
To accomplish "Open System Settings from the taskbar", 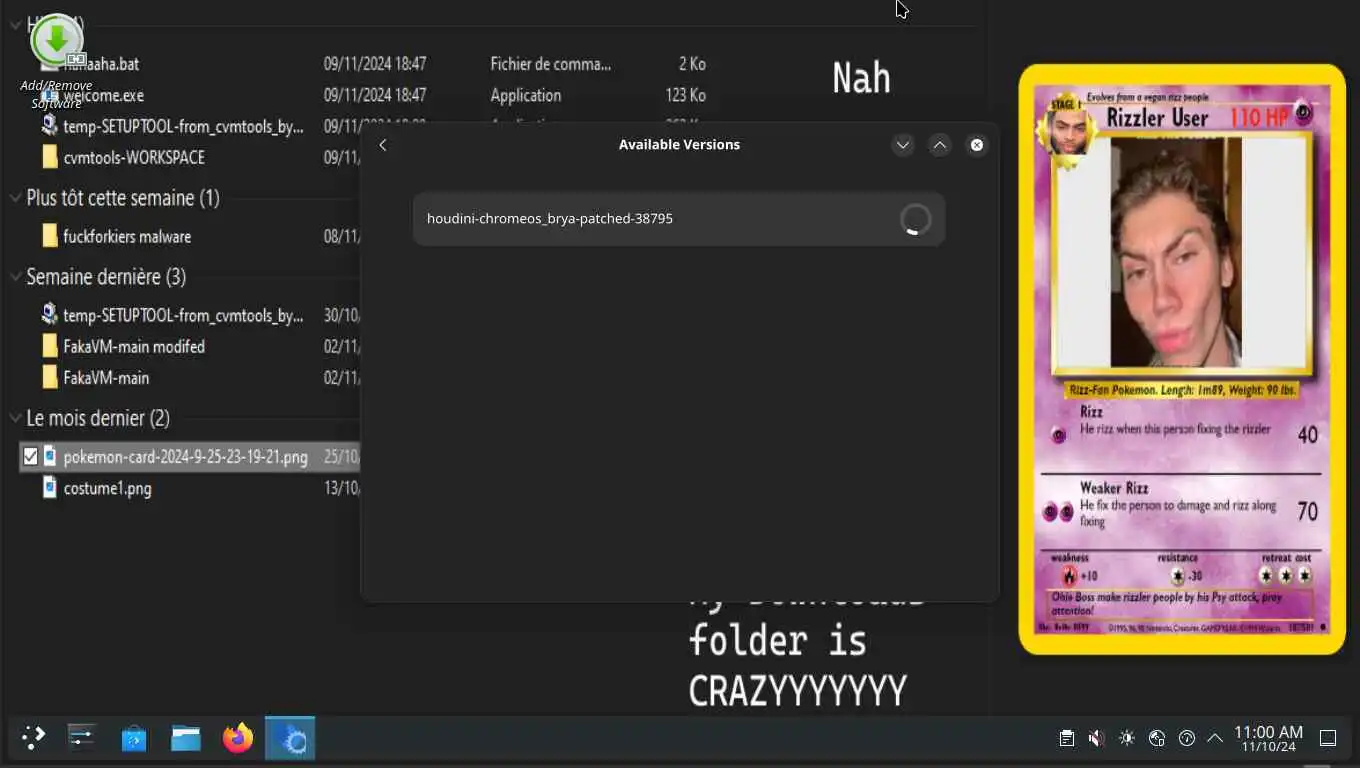I will coord(81,738).
